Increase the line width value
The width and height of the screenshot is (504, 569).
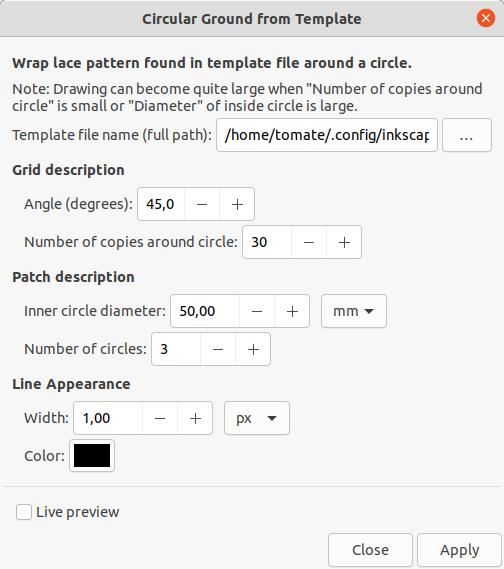(x=195, y=418)
